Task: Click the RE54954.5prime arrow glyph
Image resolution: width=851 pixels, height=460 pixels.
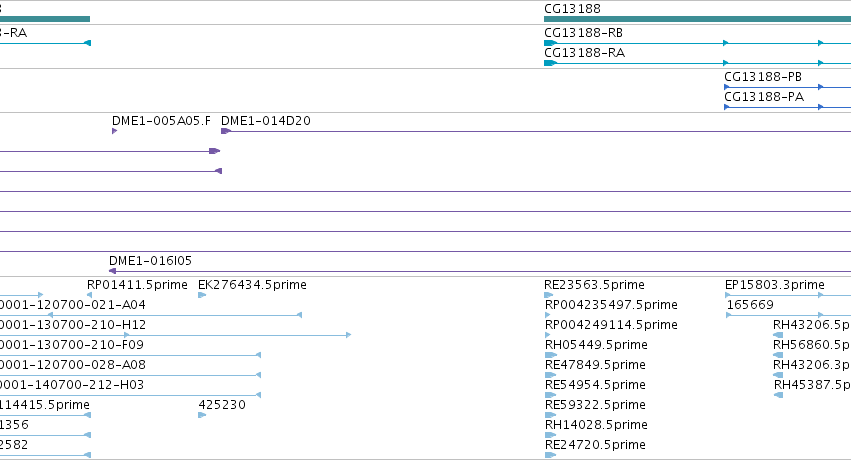Action: 550,395
